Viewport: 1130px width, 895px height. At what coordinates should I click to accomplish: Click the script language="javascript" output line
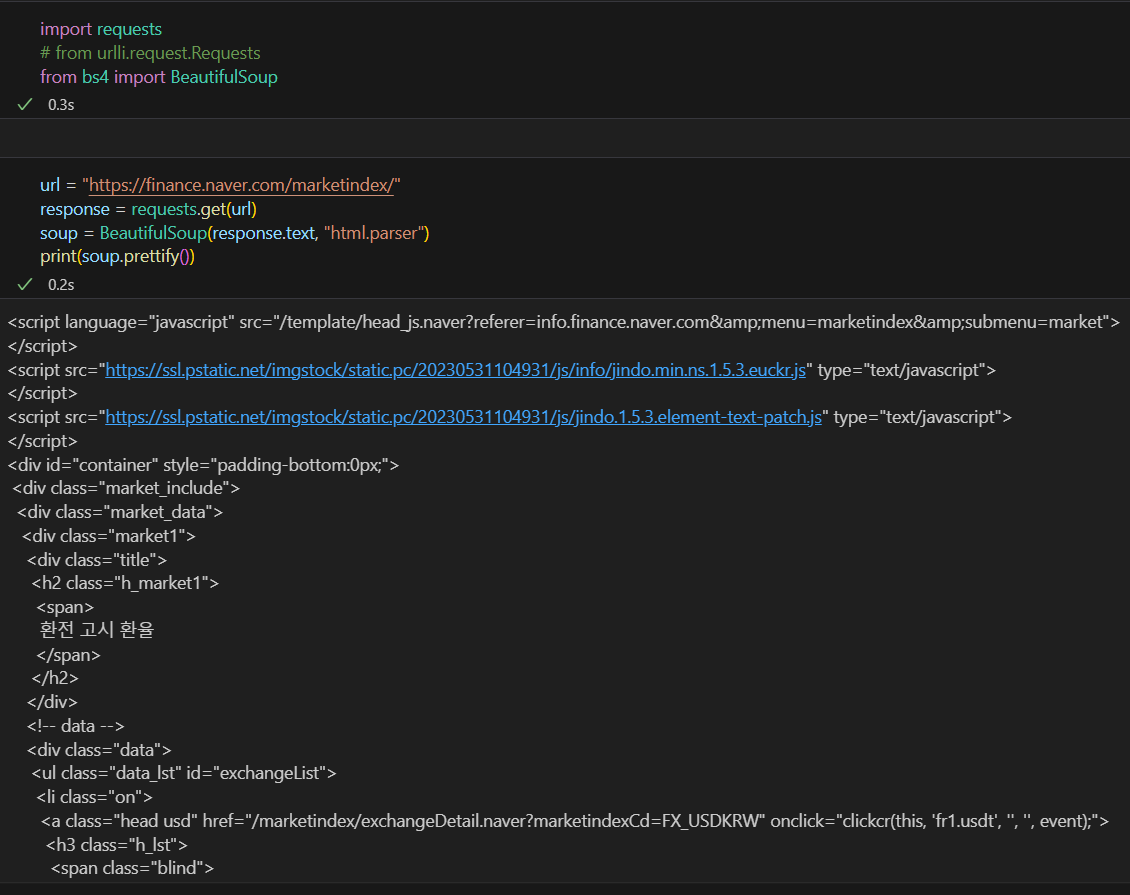tap(564, 322)
